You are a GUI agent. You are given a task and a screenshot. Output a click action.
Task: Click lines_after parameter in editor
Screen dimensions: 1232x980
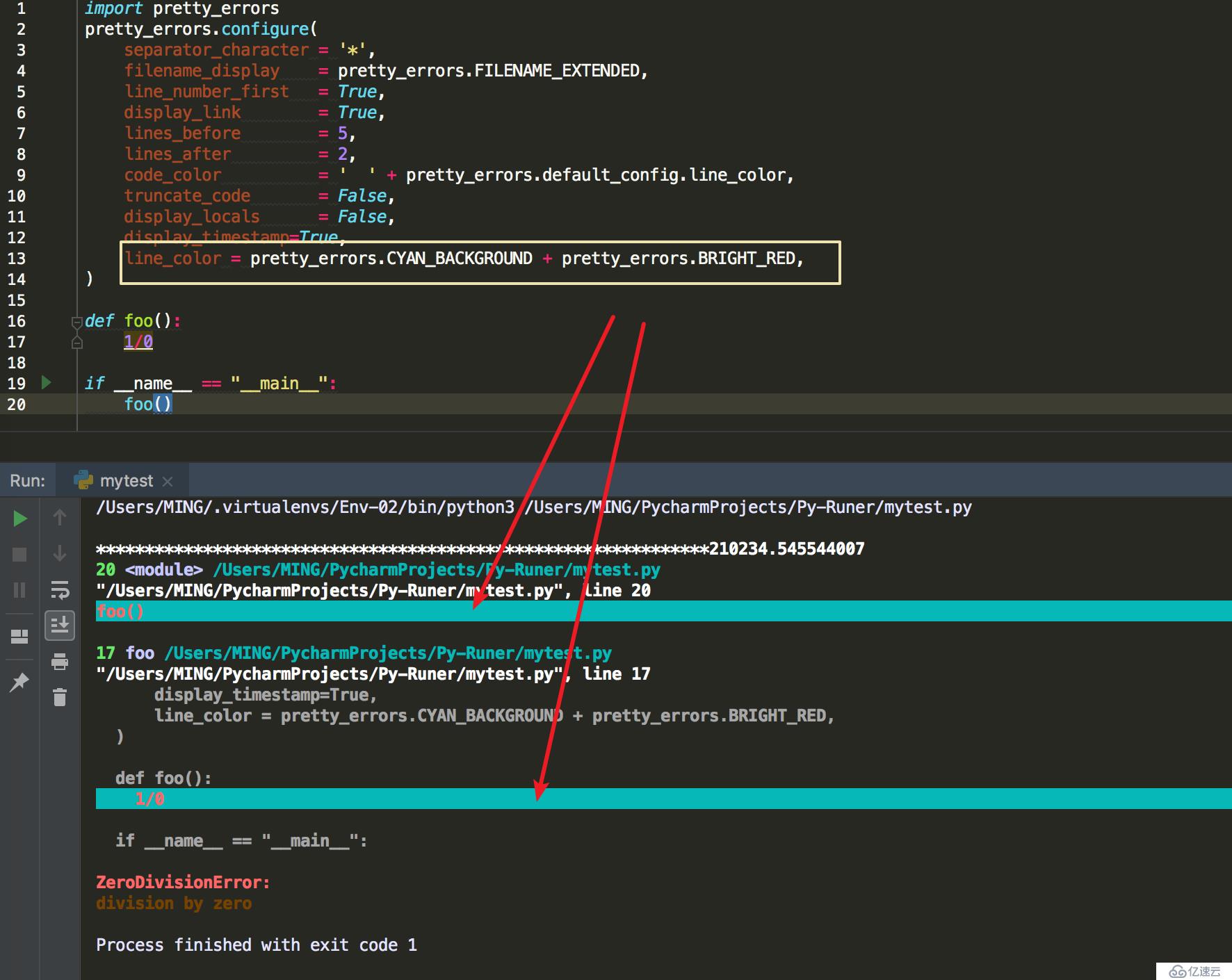pyautogui.click(x=177, y=154)
